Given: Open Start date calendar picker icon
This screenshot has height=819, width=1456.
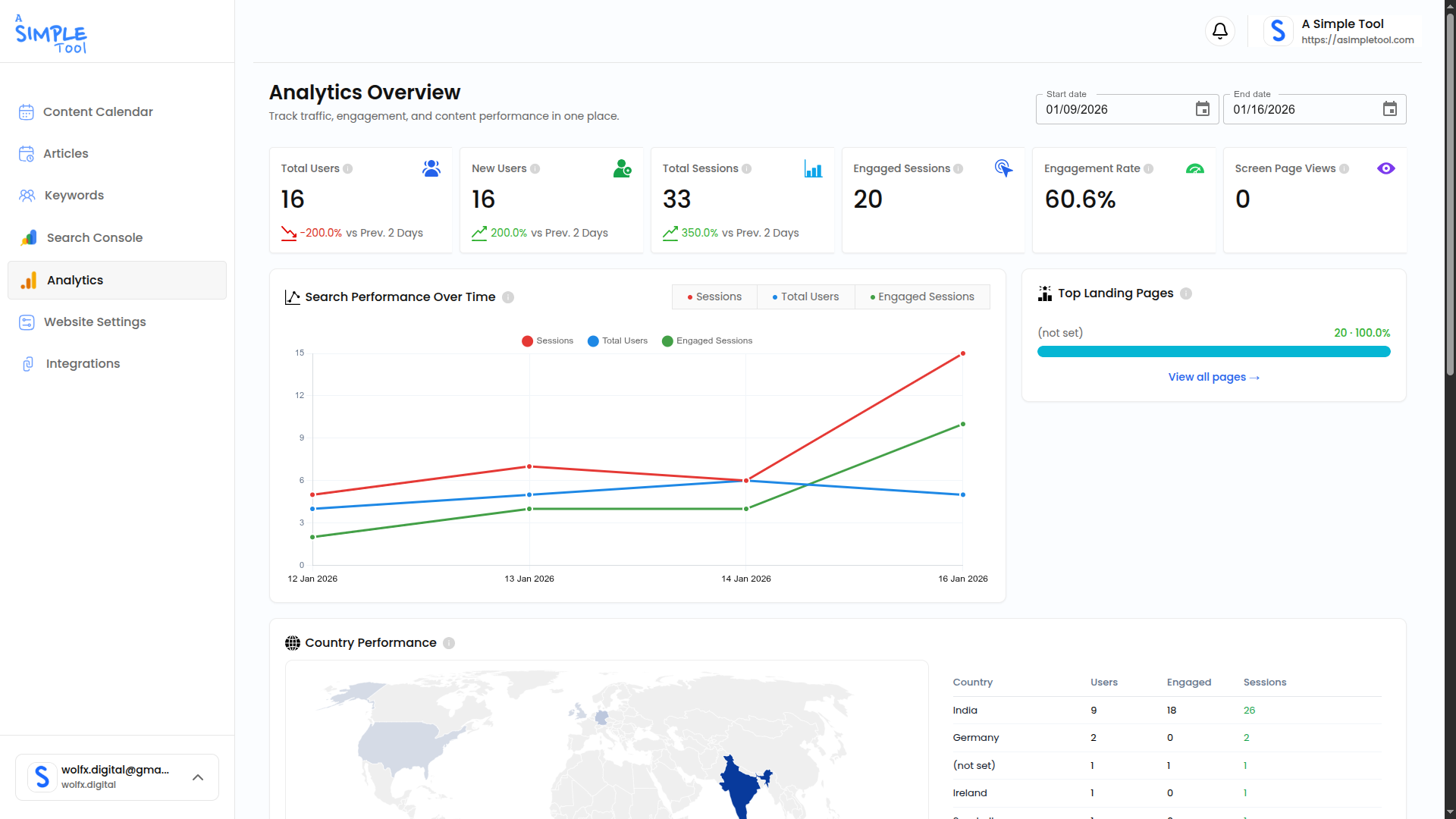Looking at the screenshot, I should click(x=1202, y=109).
